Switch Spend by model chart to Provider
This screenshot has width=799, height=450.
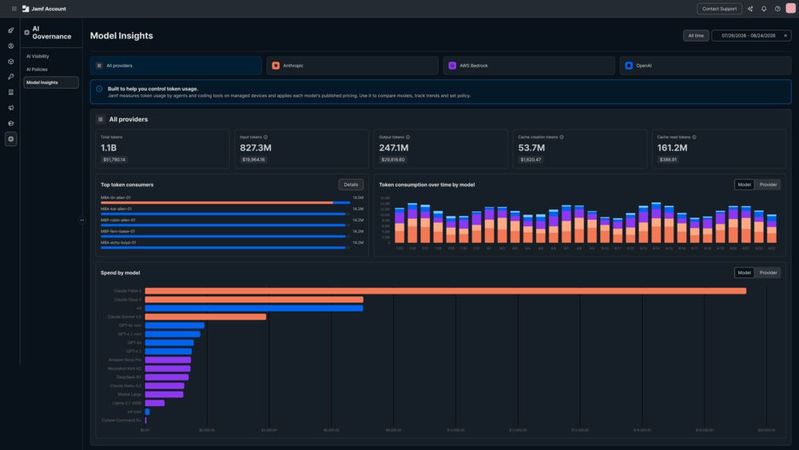[x=768, y=273]
